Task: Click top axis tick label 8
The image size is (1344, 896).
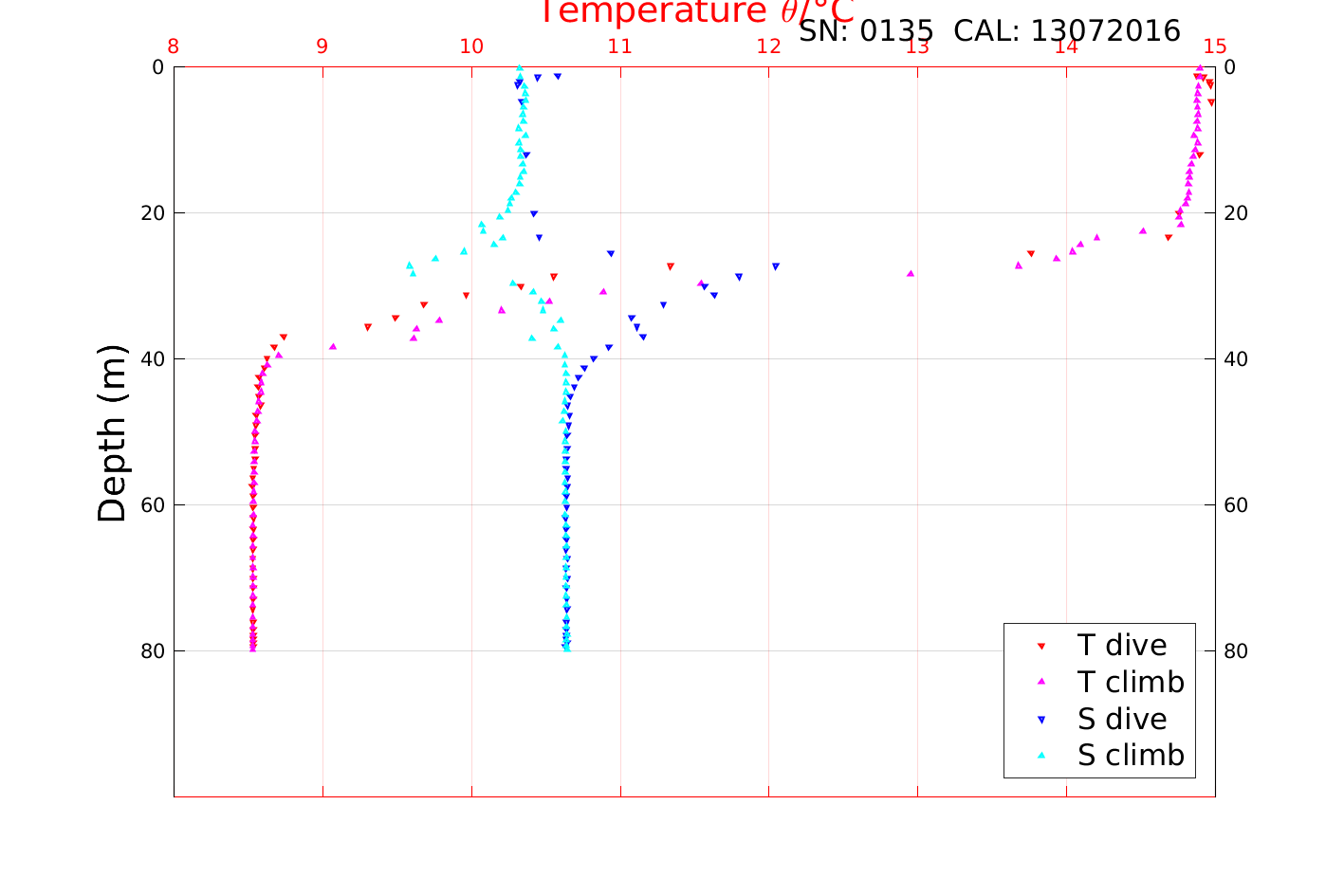Action: (x=174, y=46)
